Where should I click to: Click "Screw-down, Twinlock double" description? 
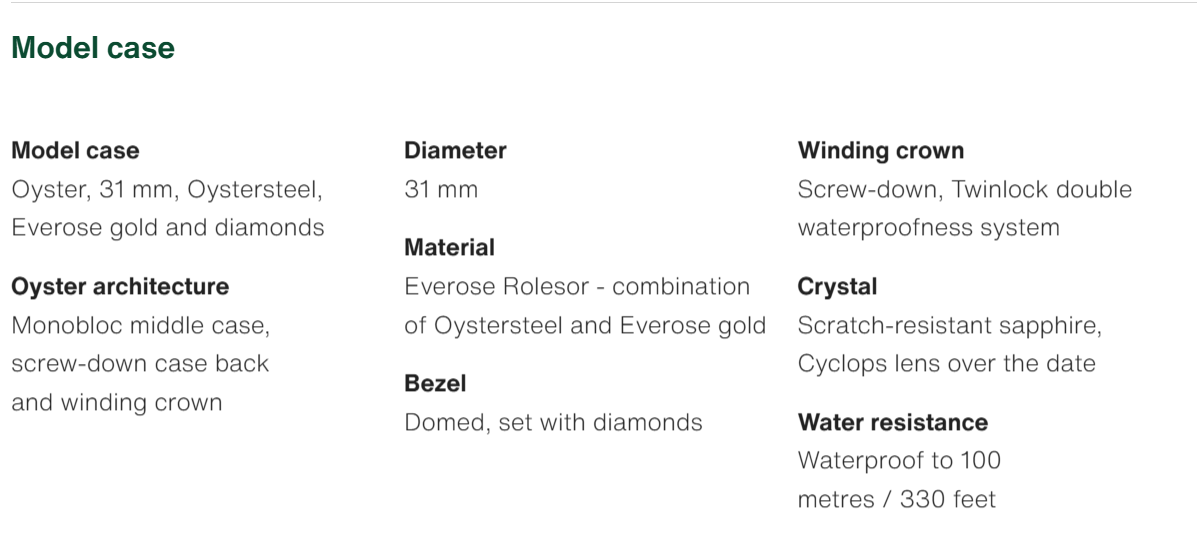tap(965, 189)
